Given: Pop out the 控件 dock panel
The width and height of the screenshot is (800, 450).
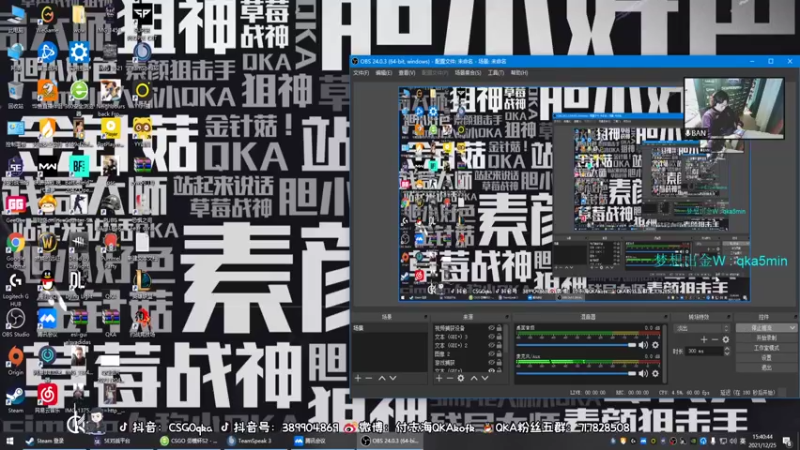Looking at the screenshot, I should click(x=795, y=317).
